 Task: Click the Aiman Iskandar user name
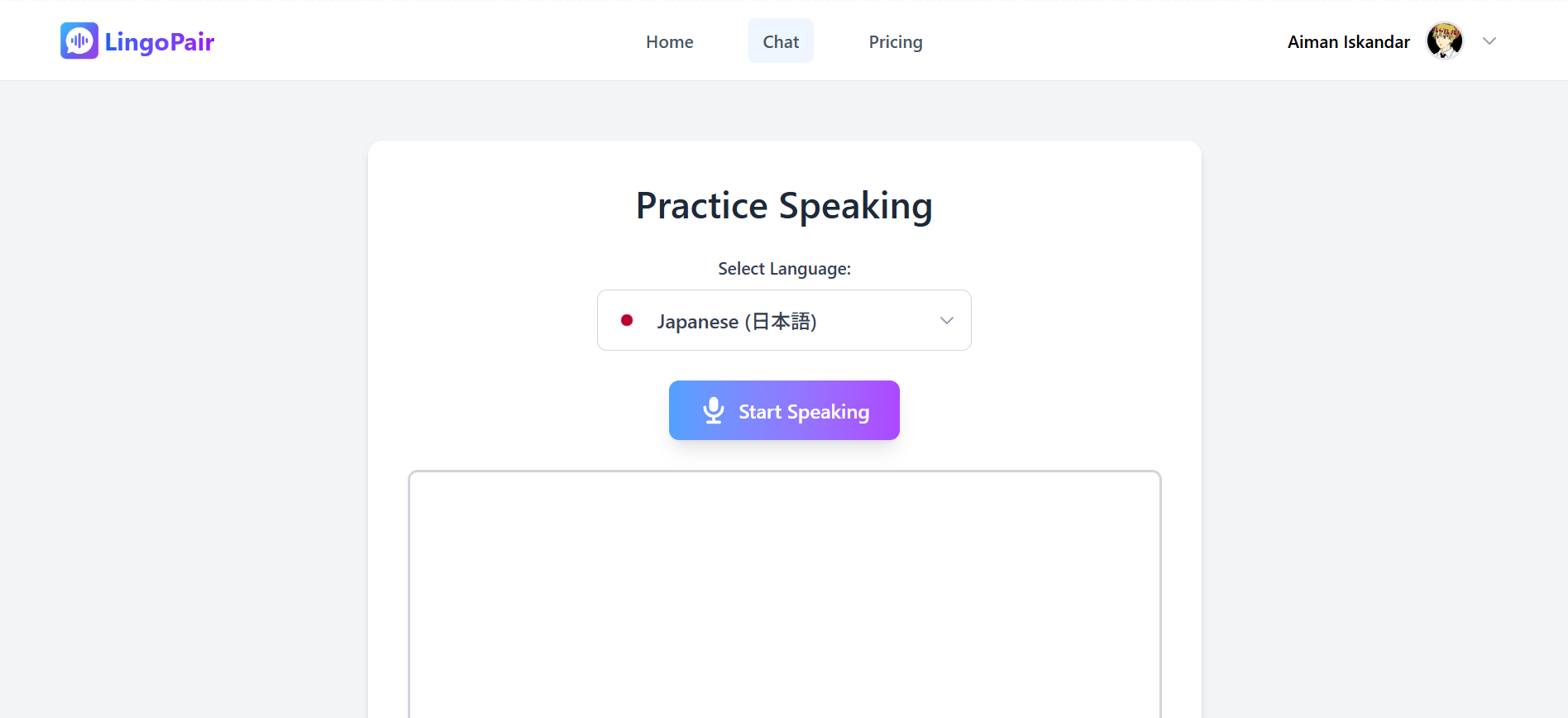point(1349,41)
